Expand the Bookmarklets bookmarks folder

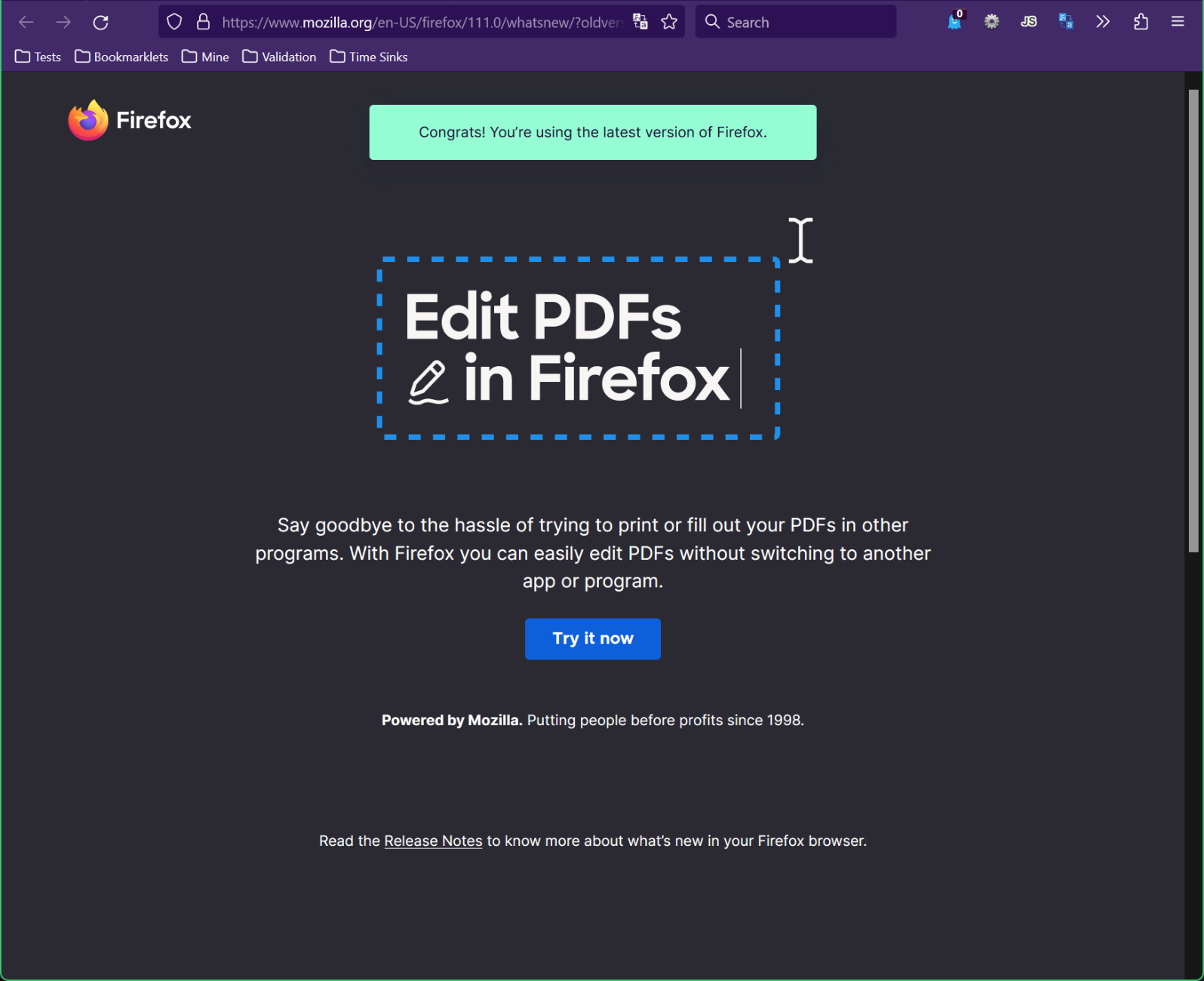[x=121, y=57]
